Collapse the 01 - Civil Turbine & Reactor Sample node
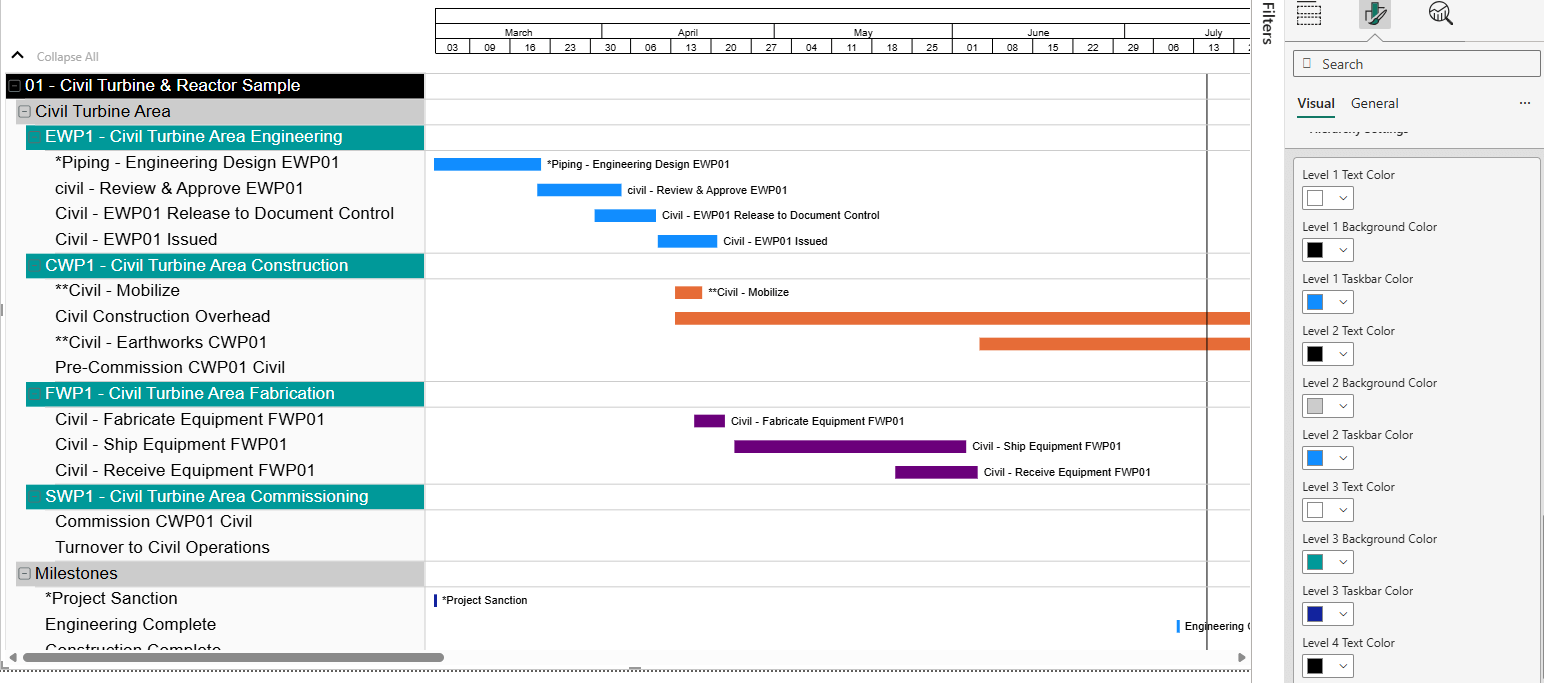 pos(15,86)
